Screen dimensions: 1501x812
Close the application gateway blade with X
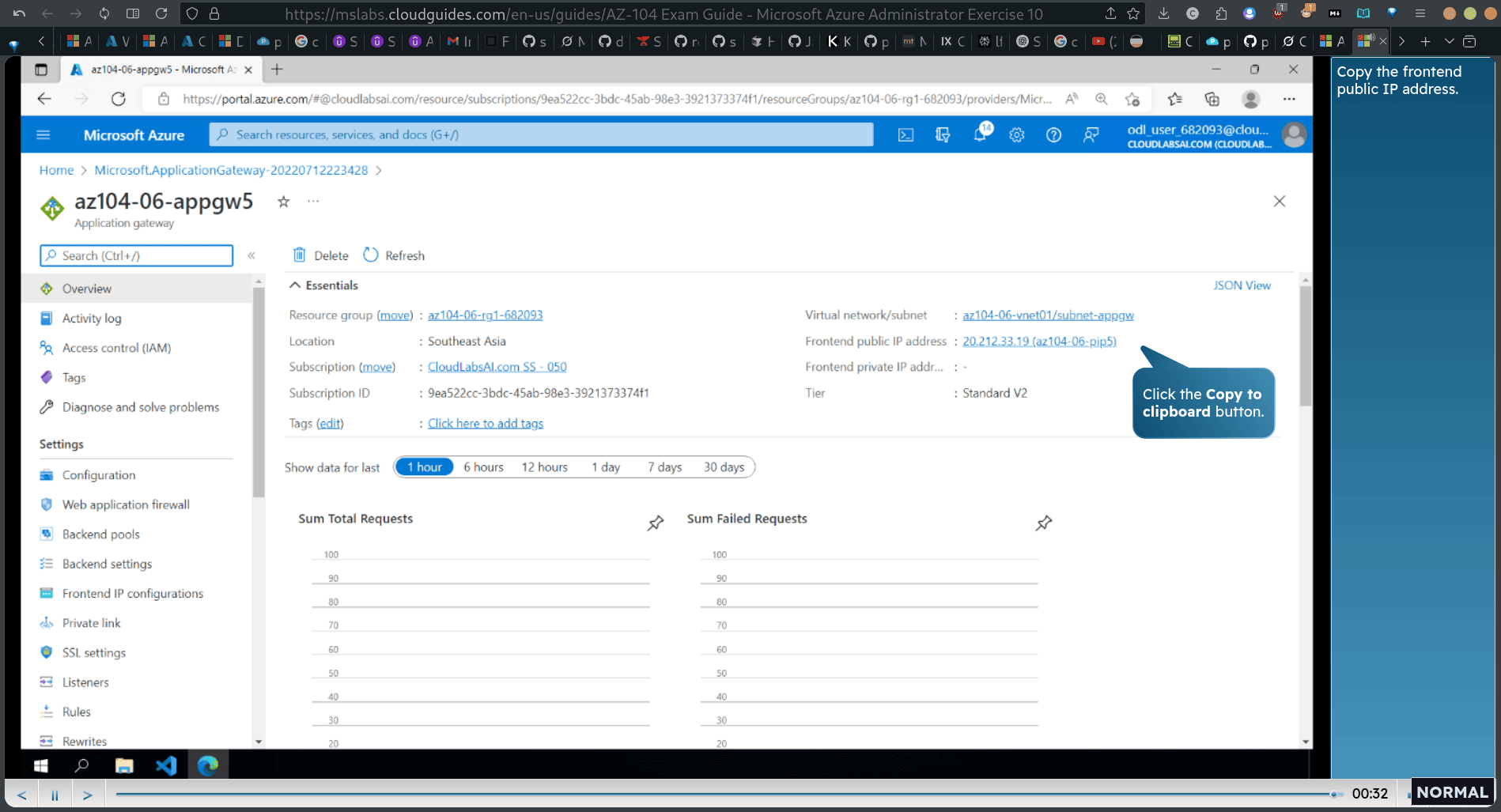coord(1280,202)
